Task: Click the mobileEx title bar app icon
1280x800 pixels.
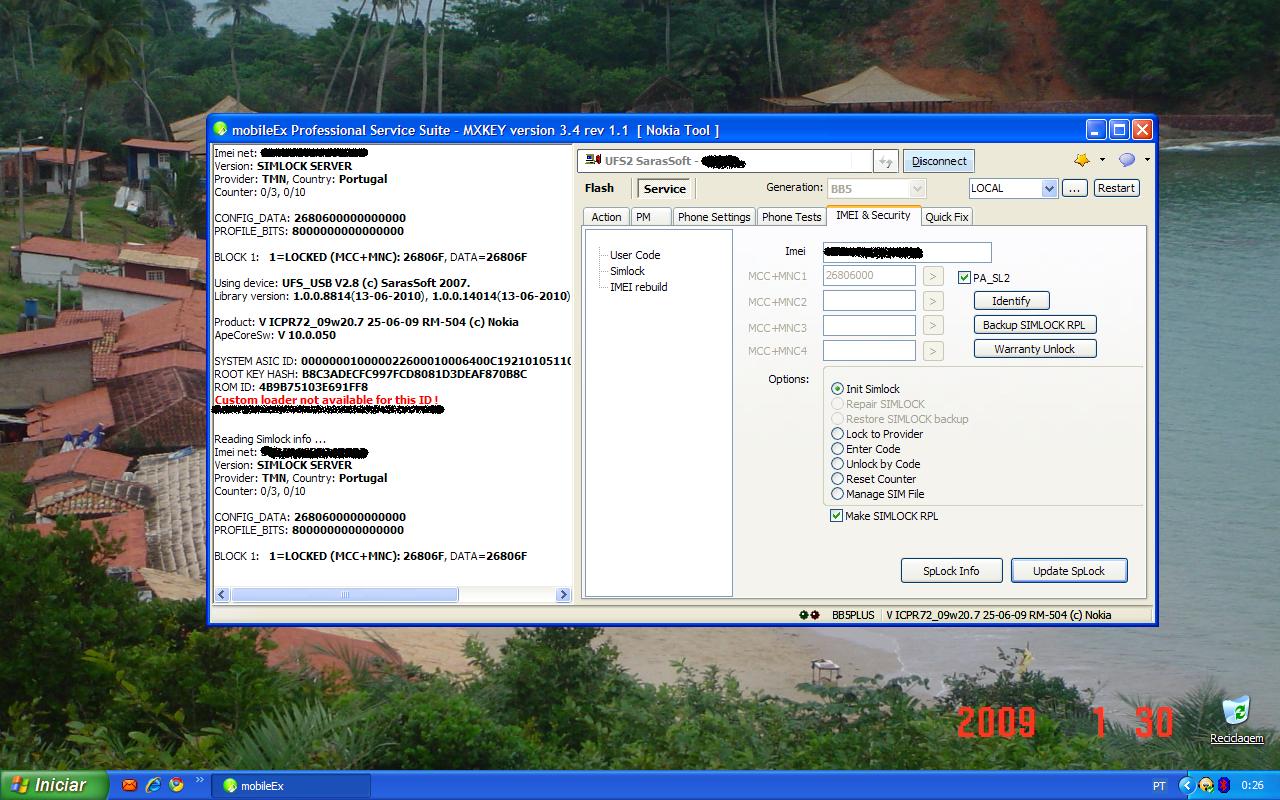Action: (221, 130)
